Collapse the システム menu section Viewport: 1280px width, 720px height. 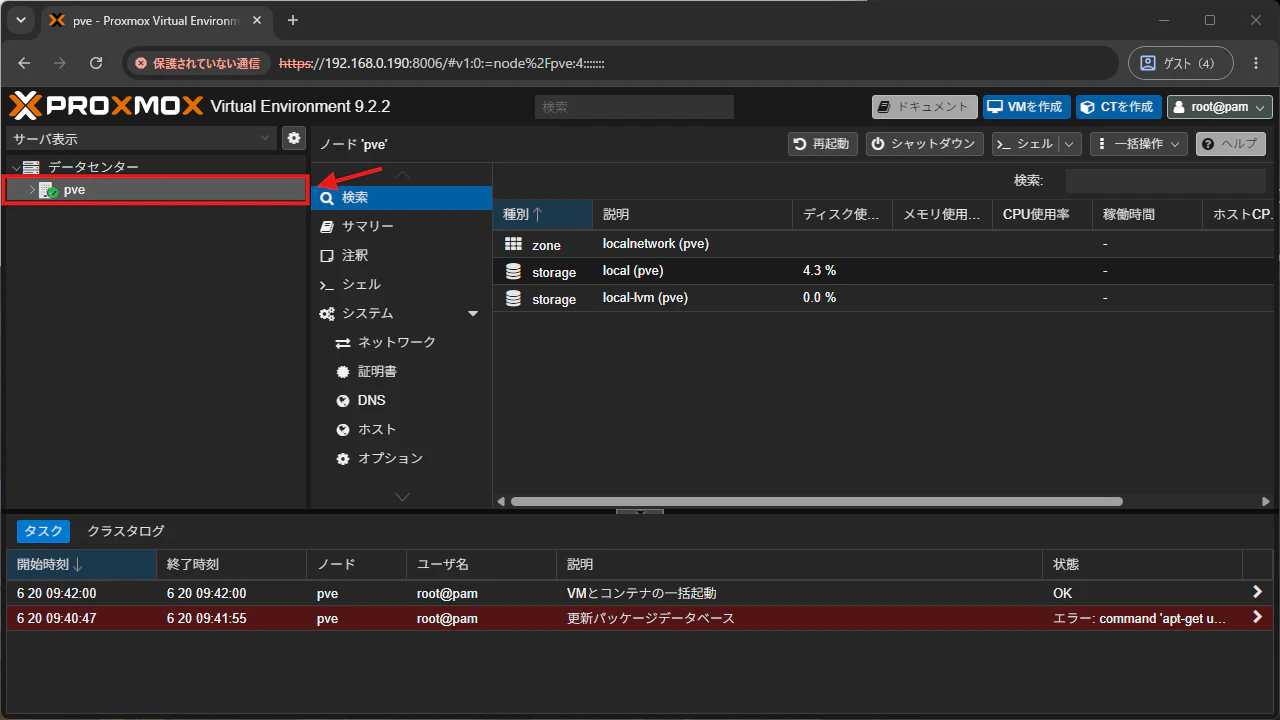click(x=473, y=314)
